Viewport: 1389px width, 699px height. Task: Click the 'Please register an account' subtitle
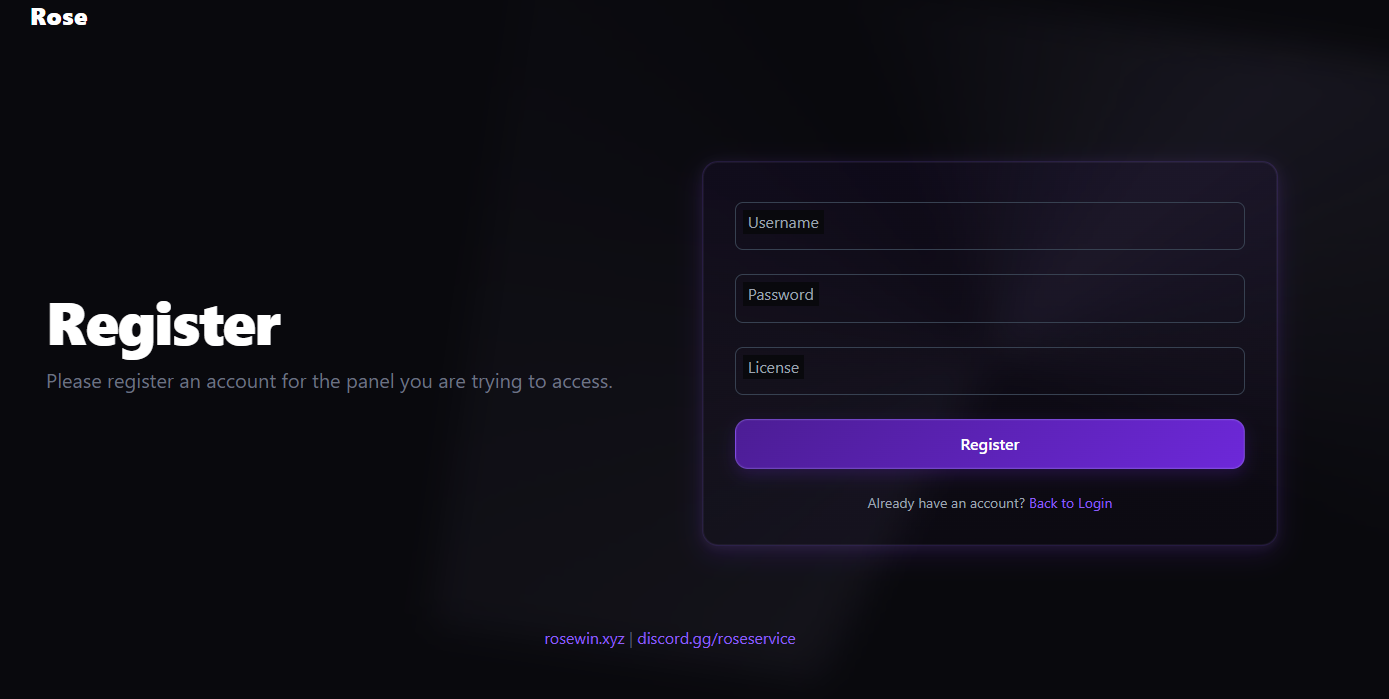pyautogui.click(x=329, y=381)
